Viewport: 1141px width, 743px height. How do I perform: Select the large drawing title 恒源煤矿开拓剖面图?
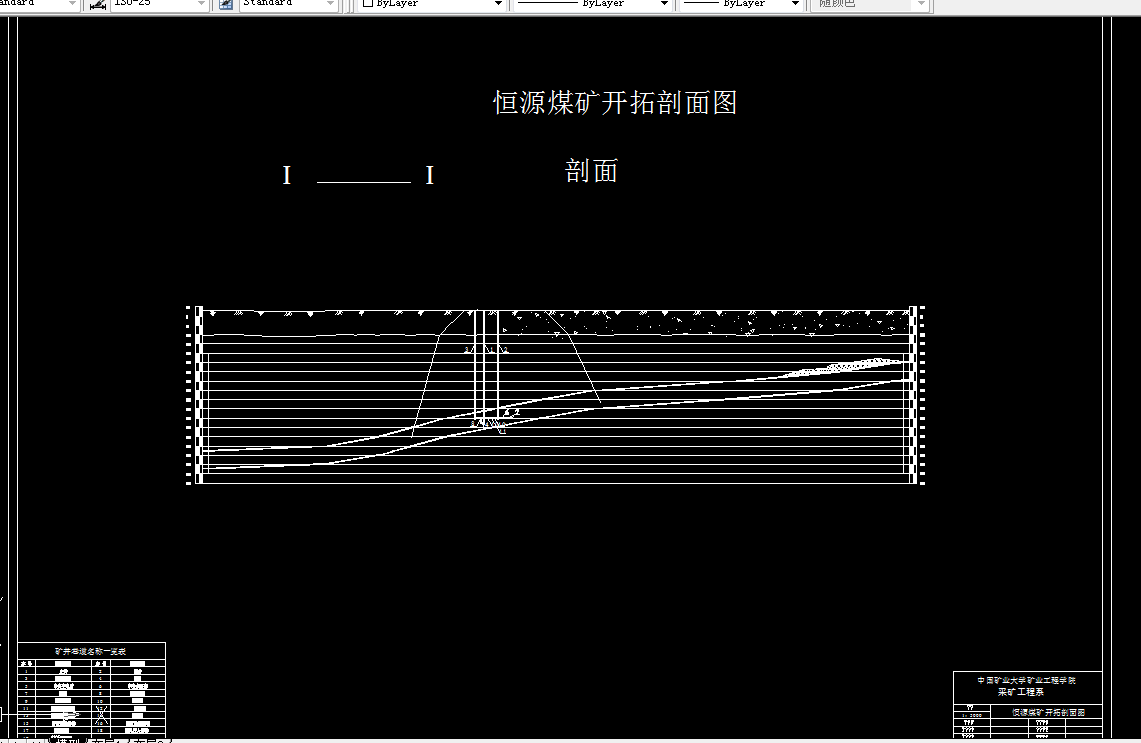[x=616, y=103]
